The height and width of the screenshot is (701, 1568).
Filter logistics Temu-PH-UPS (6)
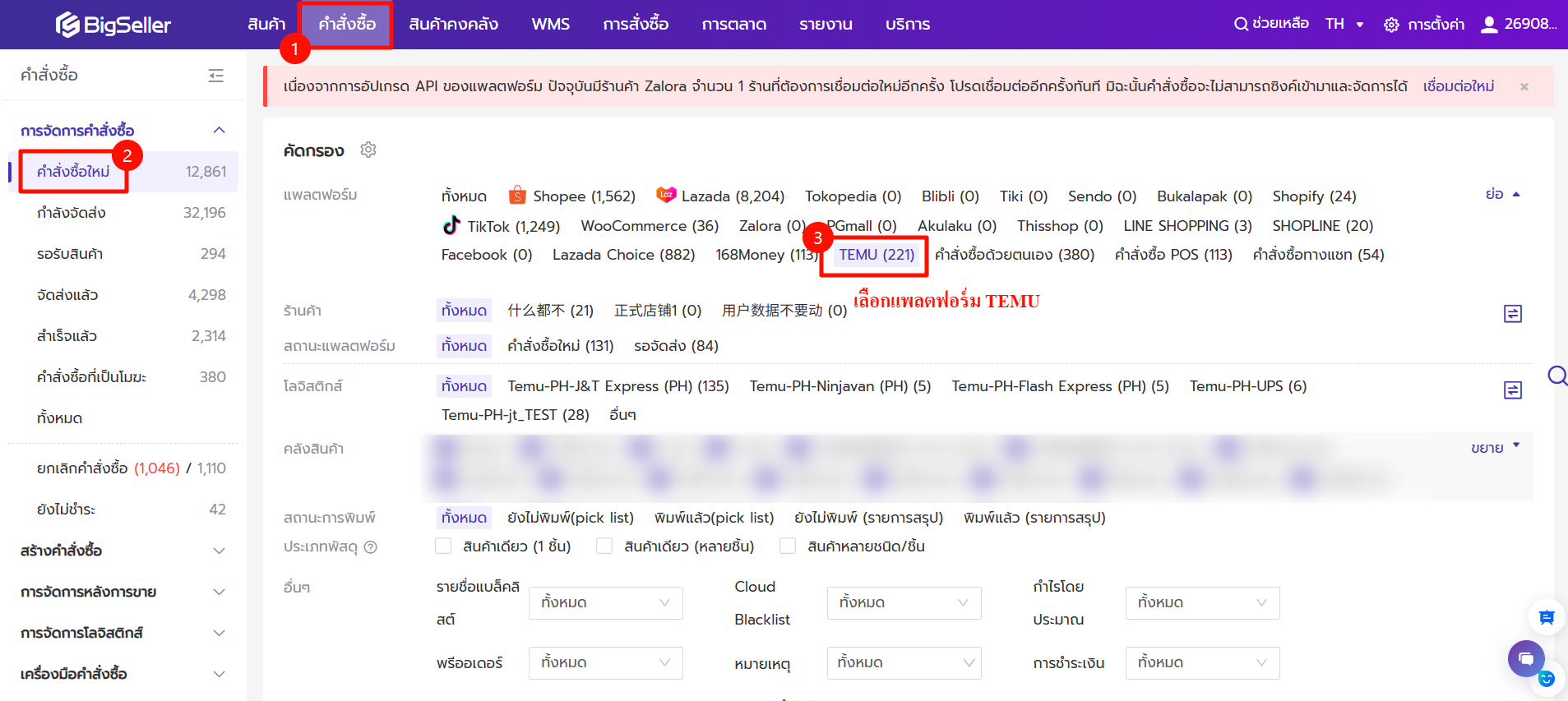click(x=1248, y=386)
